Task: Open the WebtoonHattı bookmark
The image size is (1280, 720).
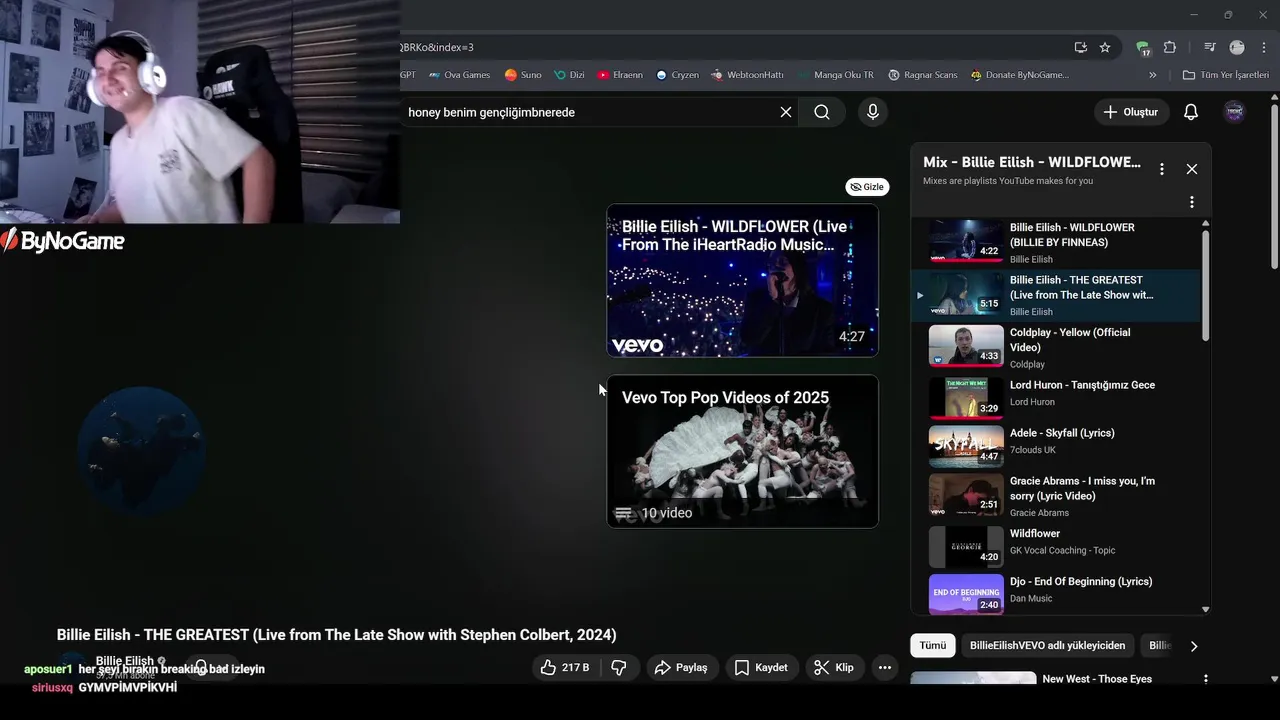Action: tap(747, 75)
